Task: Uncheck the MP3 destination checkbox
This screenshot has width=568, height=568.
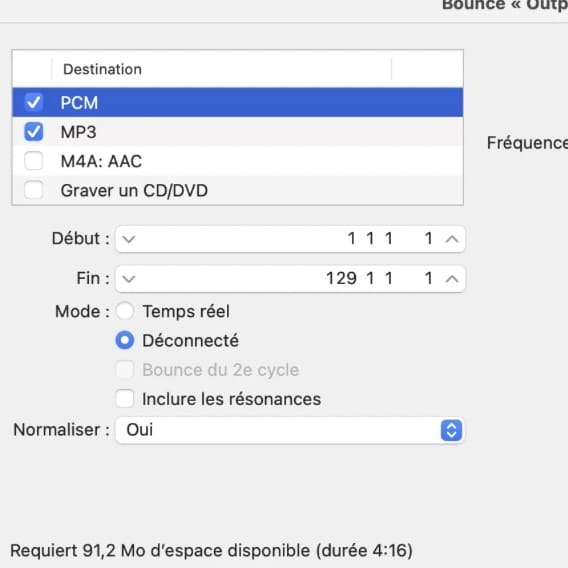Action: coord(34,131)
